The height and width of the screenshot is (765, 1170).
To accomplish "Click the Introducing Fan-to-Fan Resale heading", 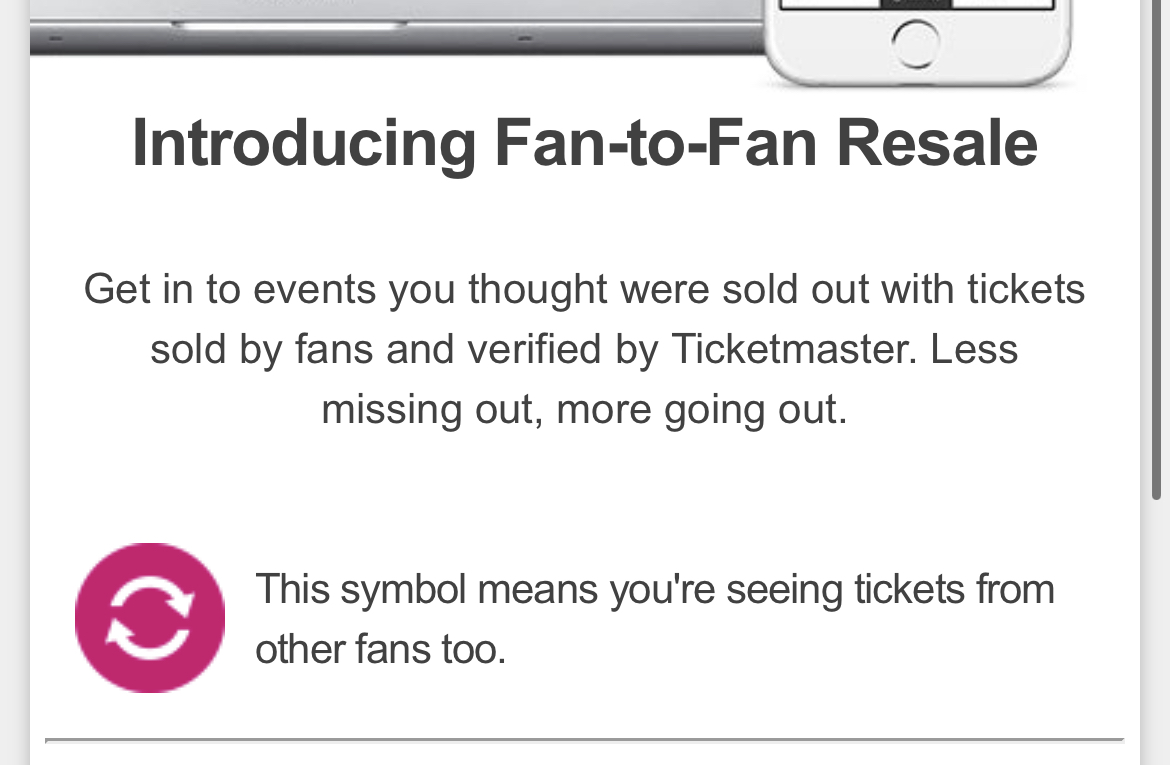I will tap(585, 143).
